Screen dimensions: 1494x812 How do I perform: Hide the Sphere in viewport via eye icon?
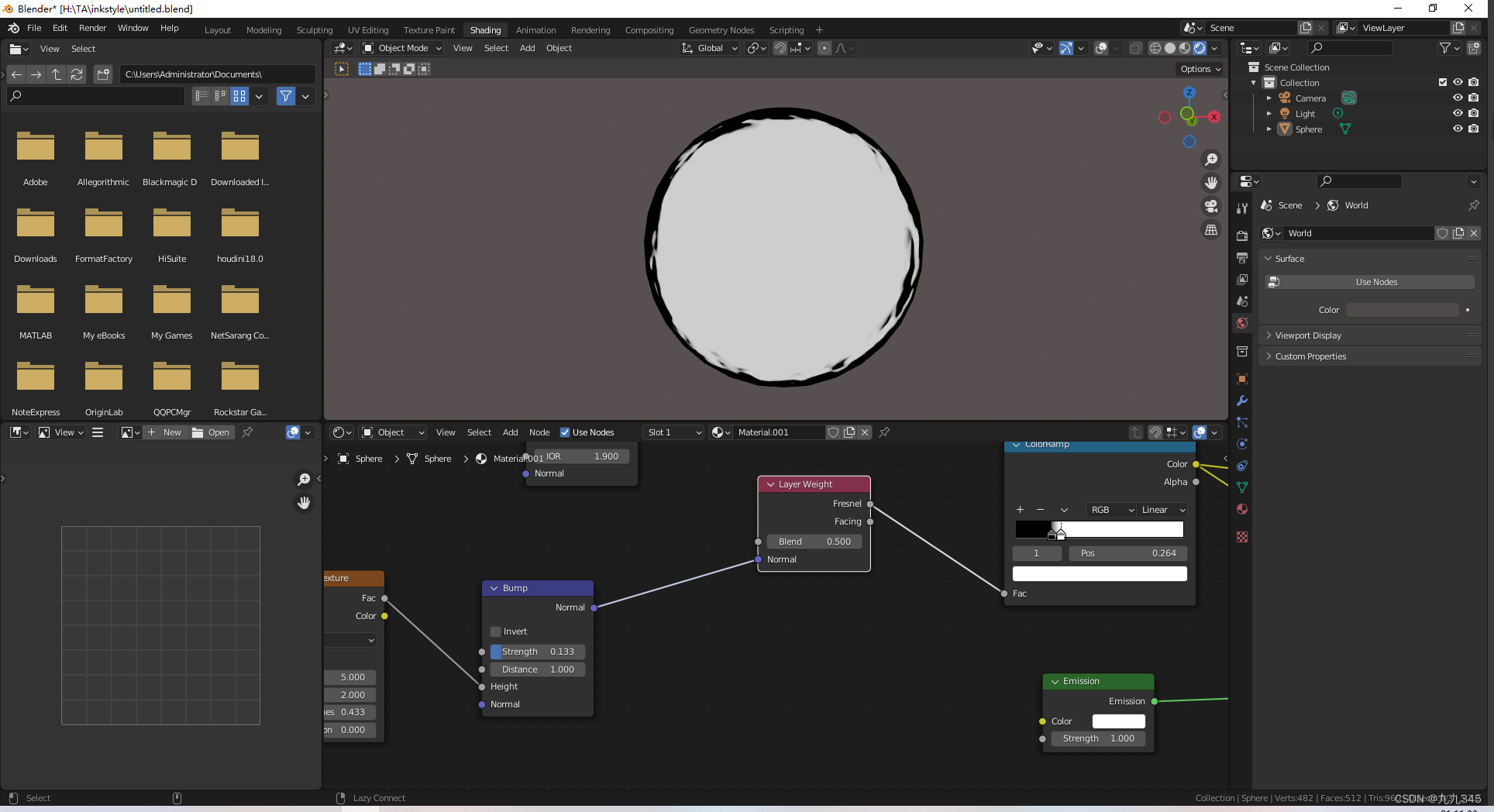coord(1458,129)
